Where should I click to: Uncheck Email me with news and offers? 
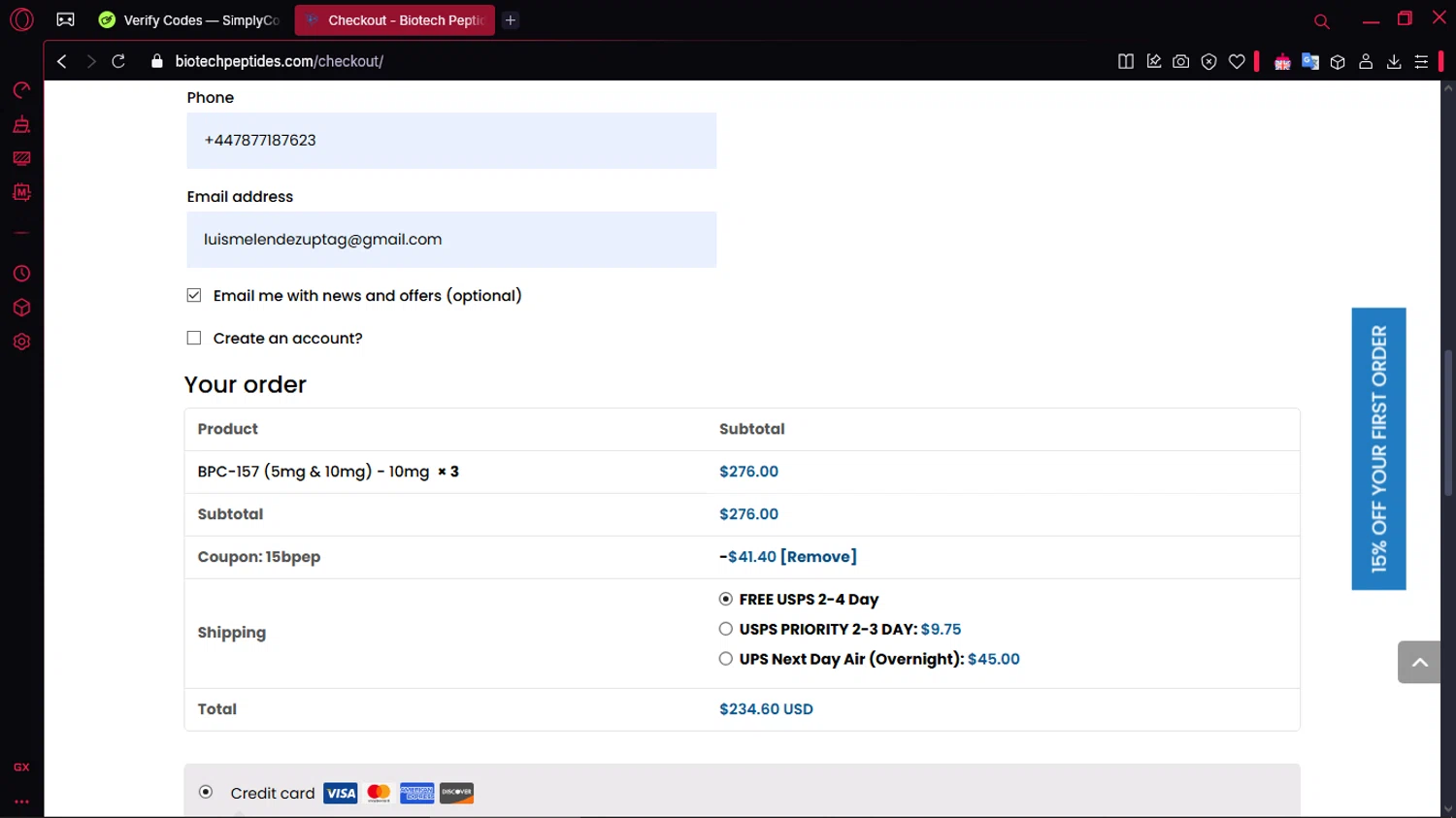tap(194, 295)
